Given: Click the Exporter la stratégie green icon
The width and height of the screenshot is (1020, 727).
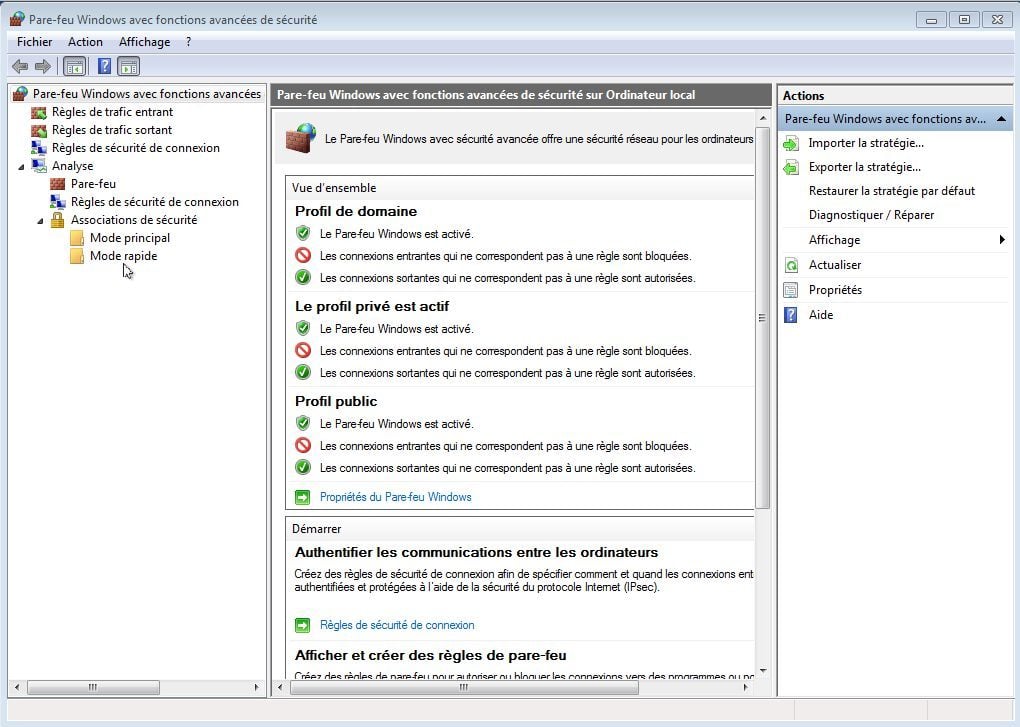Looking at the screenshot, I should tap(791, 167).
